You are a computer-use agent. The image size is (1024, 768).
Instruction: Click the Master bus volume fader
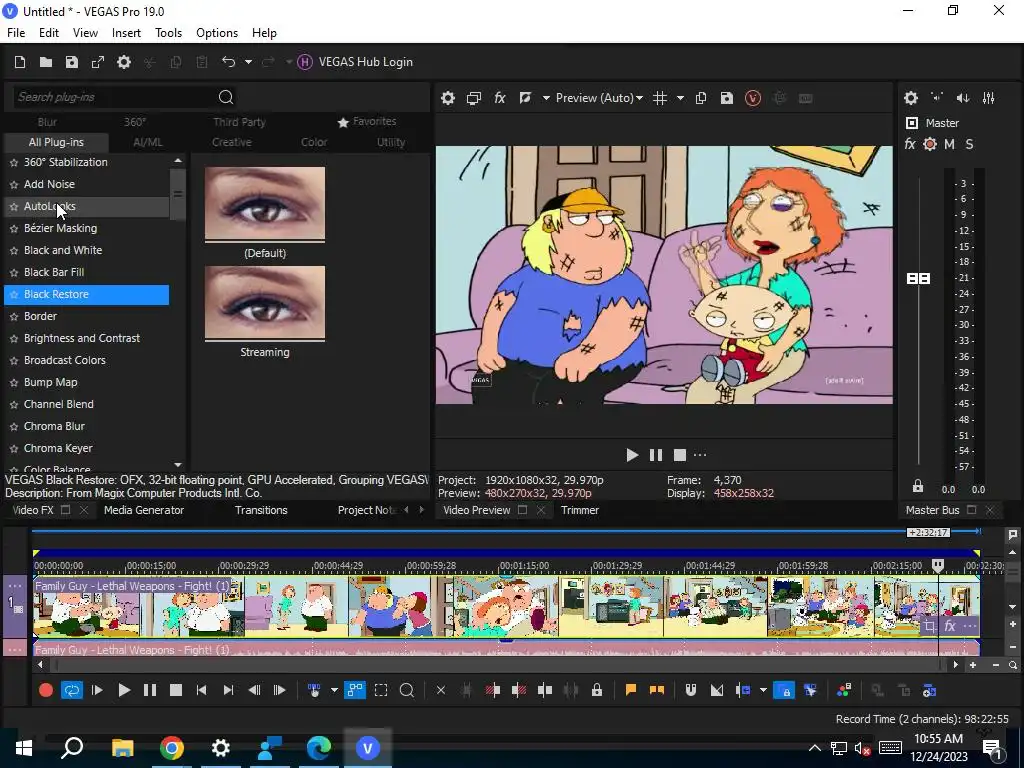coord(918,279)
